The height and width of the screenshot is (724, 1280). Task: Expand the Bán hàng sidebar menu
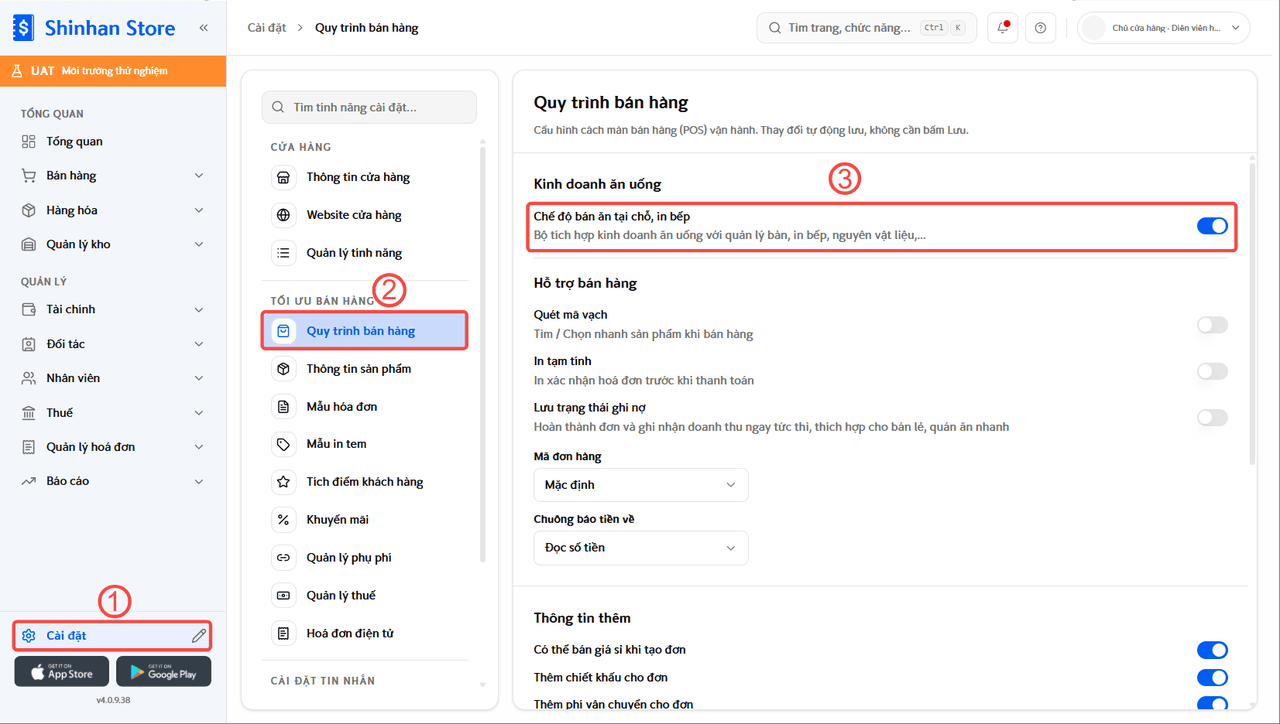(112, 176)
